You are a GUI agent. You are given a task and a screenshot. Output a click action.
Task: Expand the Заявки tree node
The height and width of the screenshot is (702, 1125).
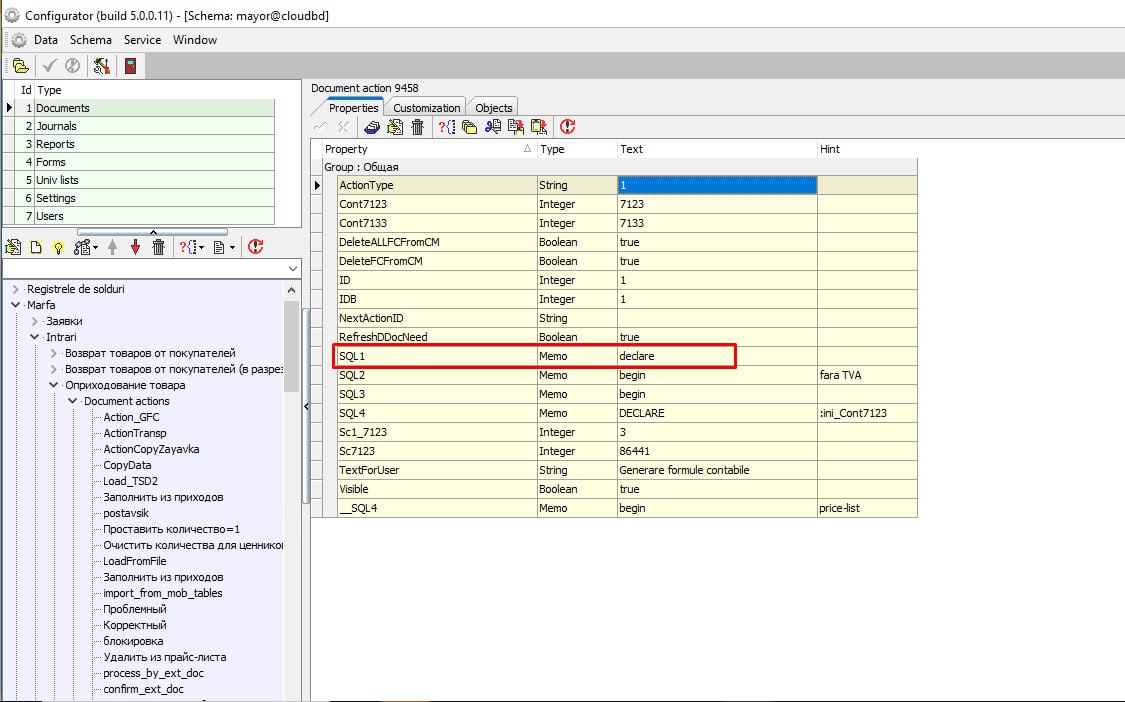pos(34,322)
